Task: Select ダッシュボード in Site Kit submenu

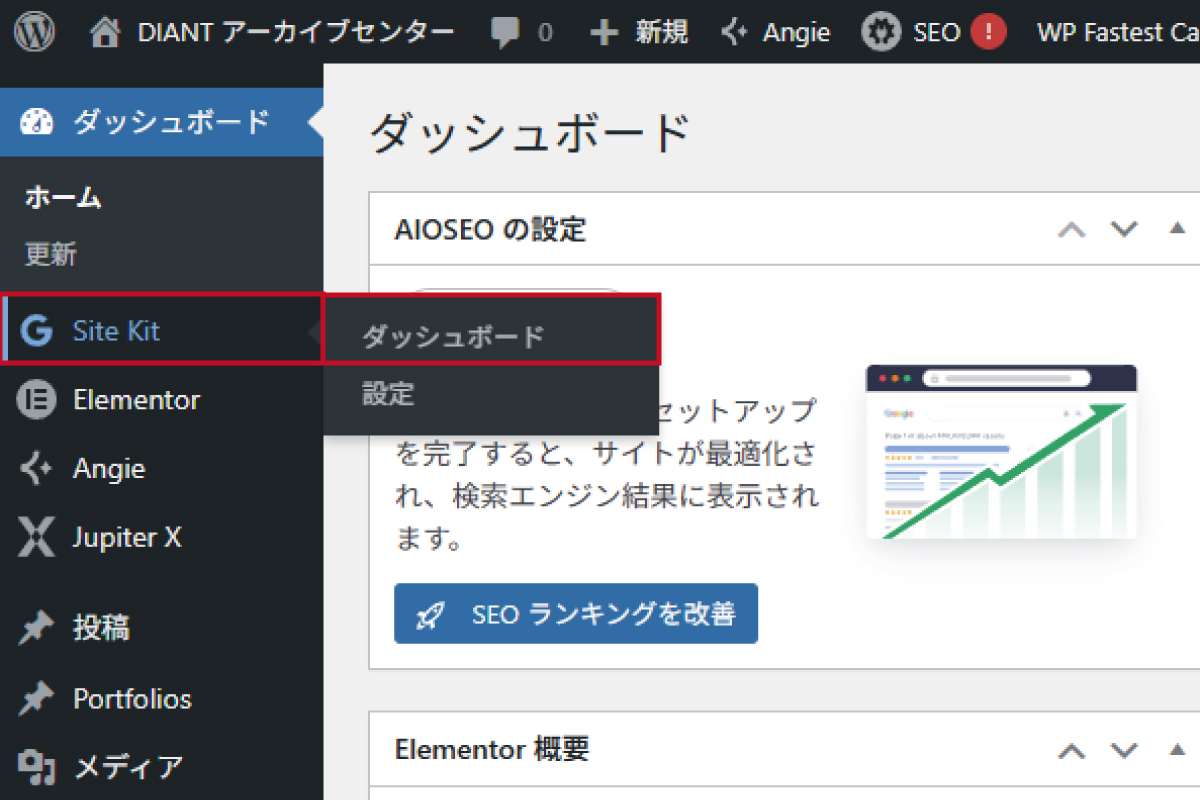Action: coord(453,336)
